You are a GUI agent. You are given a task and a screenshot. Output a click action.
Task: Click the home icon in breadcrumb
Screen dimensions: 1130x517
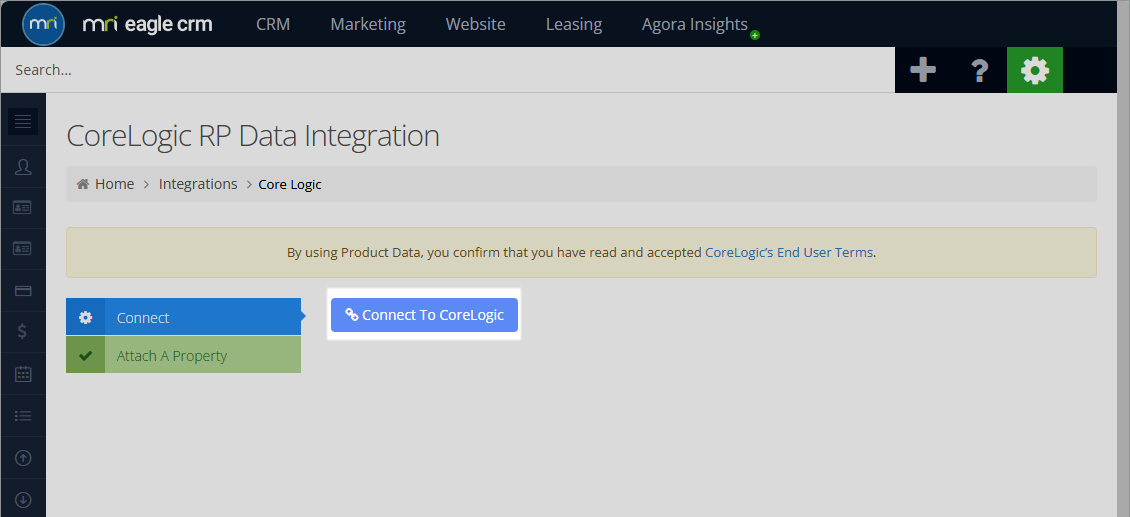tap(83, 184)
